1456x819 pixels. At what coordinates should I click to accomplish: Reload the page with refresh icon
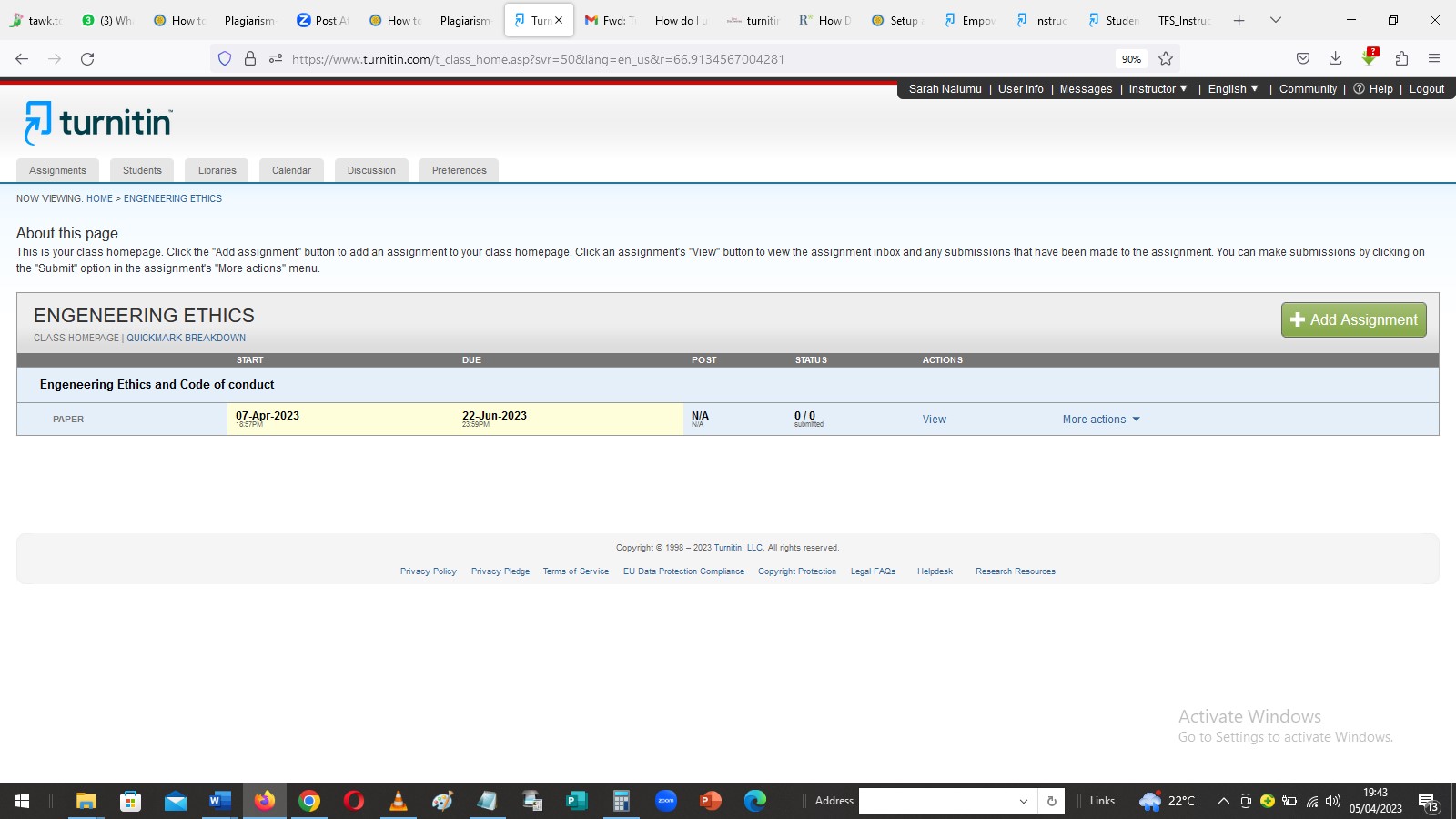pos(87,59)
